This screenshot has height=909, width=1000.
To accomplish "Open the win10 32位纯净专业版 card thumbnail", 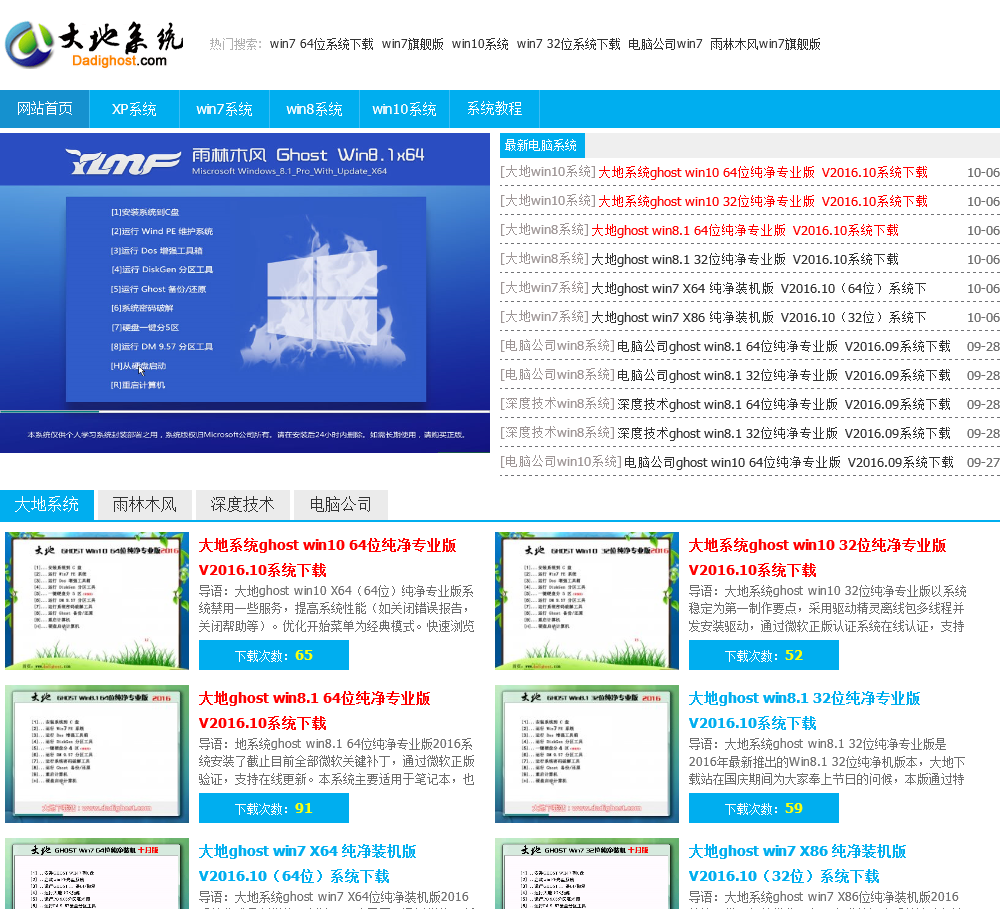I will coord(587,601).
